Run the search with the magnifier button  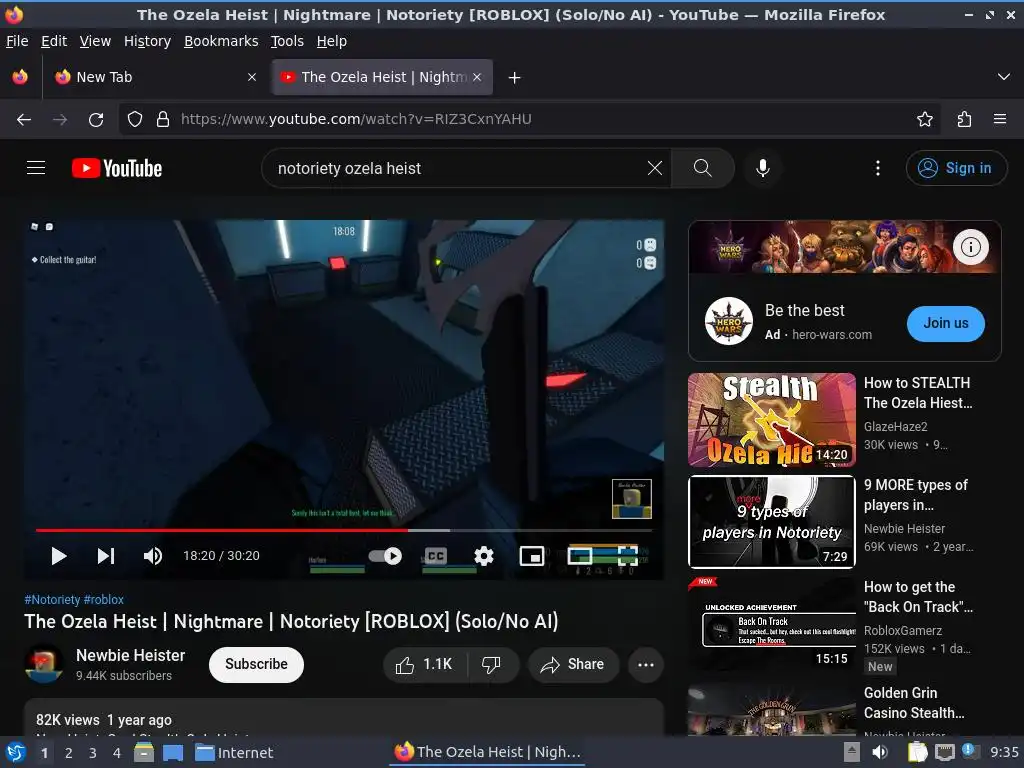pyautogui.click(x=703, y=168)
